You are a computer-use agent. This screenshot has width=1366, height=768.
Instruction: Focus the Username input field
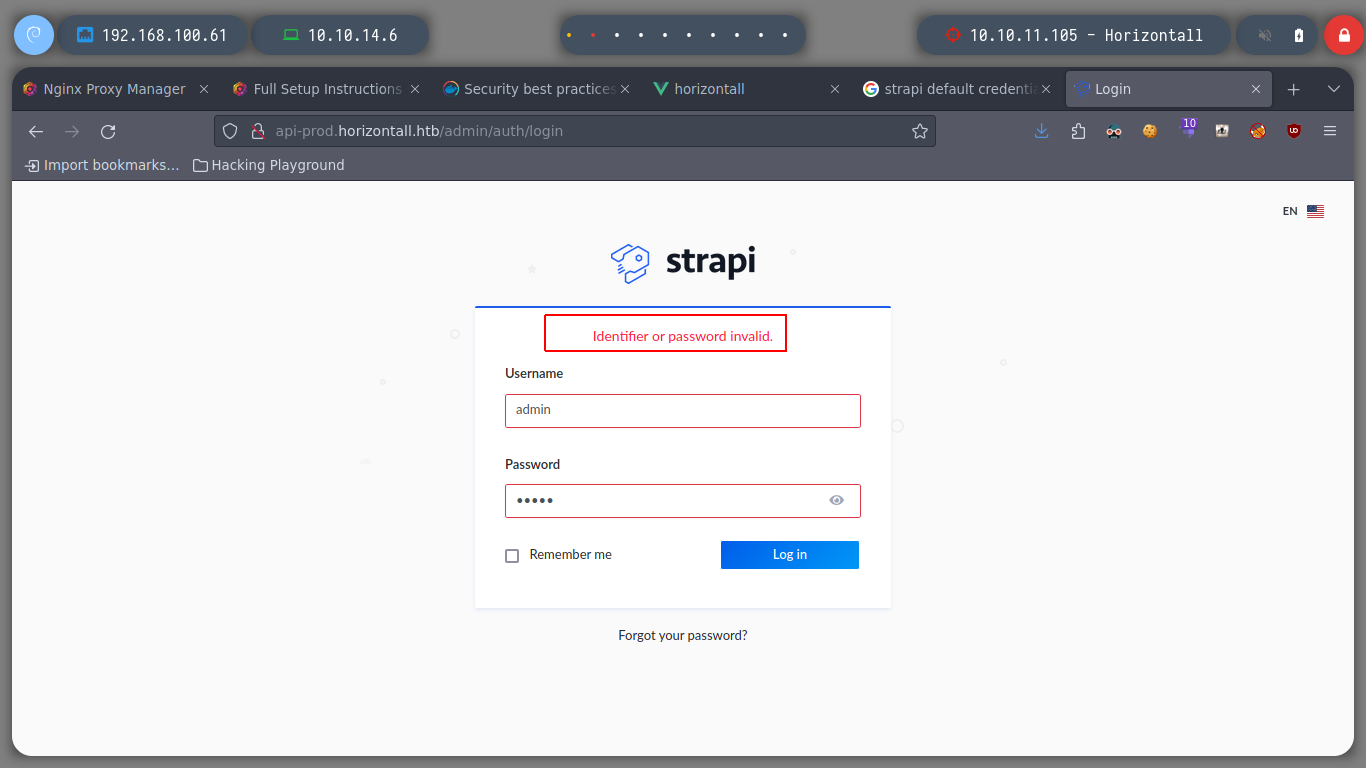click(683, 411)
